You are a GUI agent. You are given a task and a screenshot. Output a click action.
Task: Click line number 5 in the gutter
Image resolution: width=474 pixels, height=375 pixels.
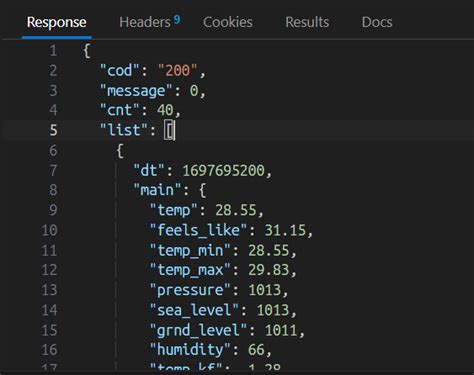click(53, 130)
